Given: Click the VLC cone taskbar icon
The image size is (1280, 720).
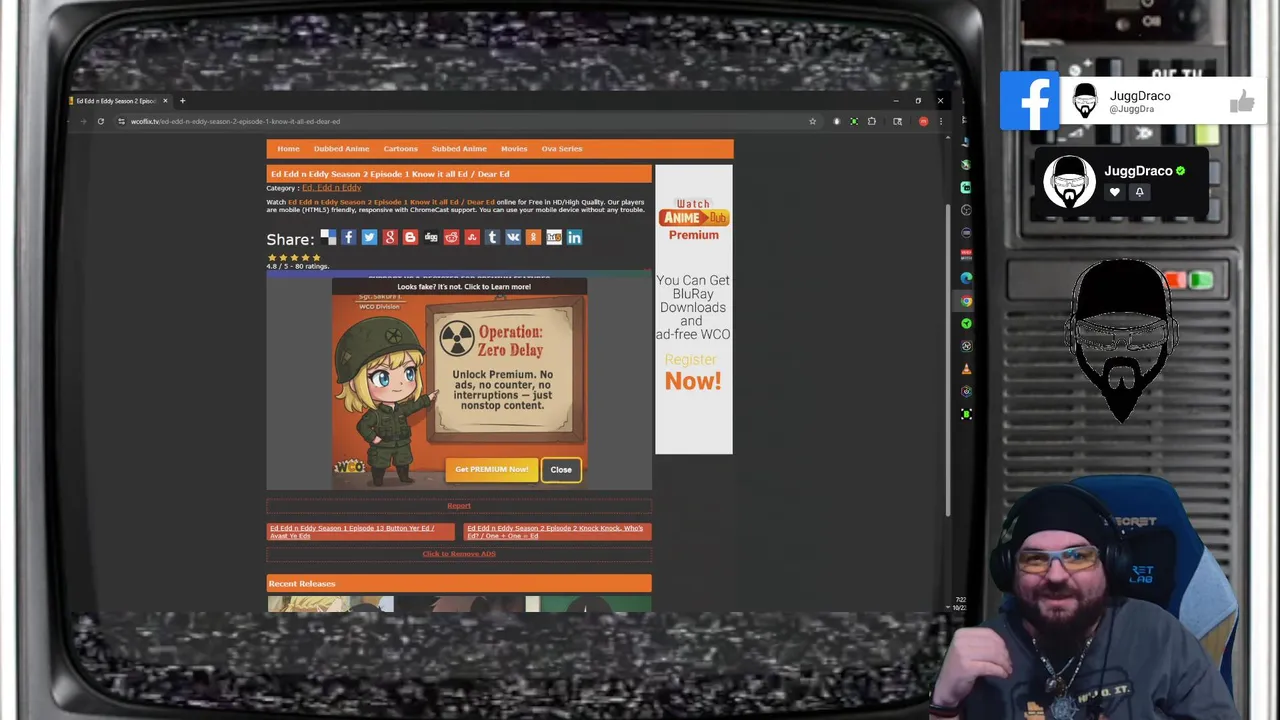Looking at the screenshot, I should coord(966,368).
